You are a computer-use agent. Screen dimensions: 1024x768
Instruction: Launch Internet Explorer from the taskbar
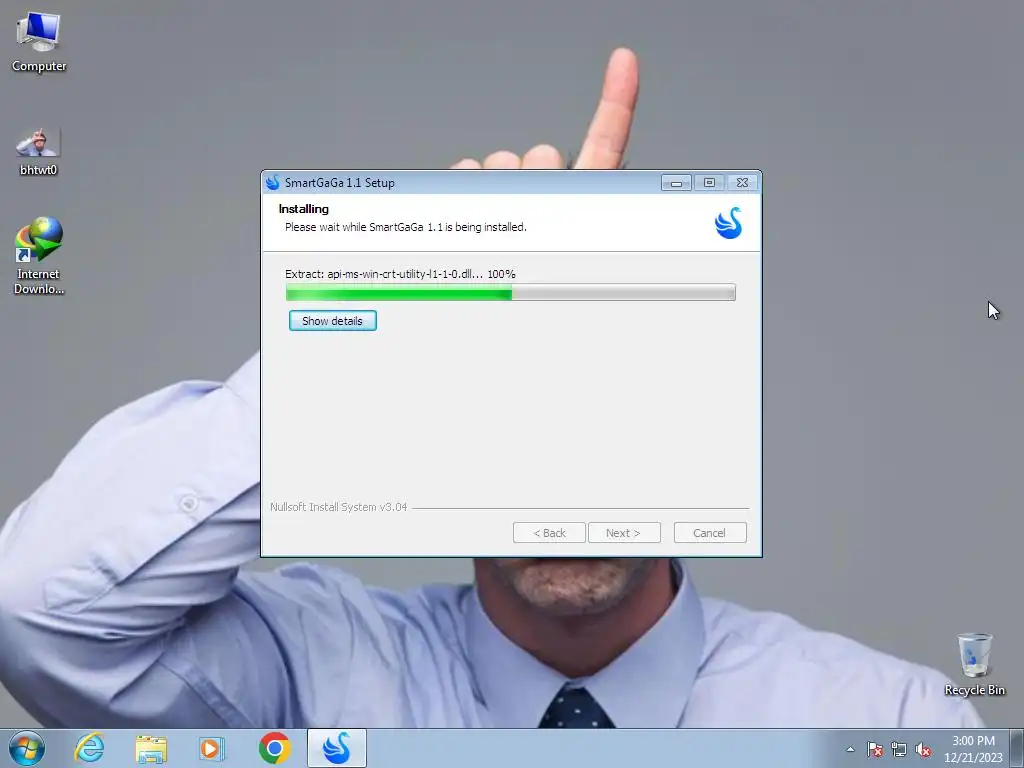89,748
